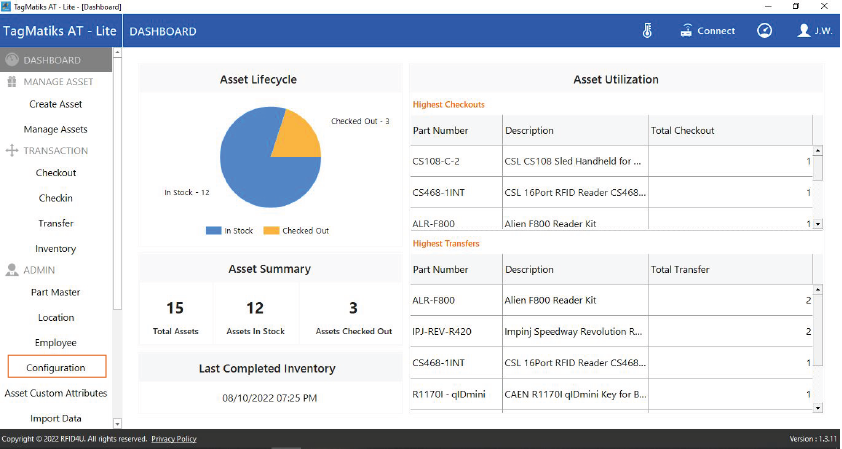Open the gauge dashboard icon
The image size is (842, 449).
tap(764, 31)
